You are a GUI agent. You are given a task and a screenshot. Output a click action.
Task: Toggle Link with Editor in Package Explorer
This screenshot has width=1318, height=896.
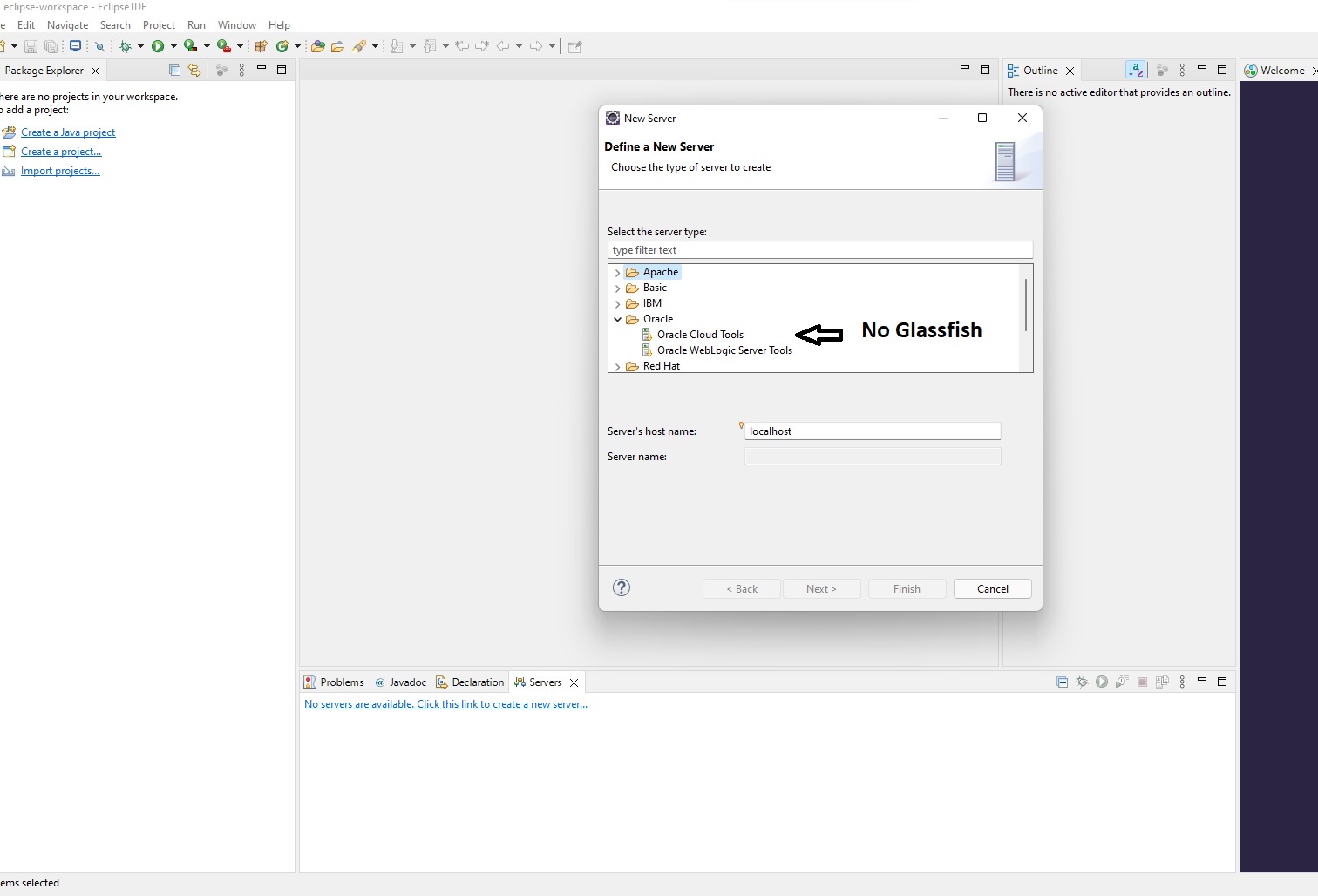pos(194,70)
